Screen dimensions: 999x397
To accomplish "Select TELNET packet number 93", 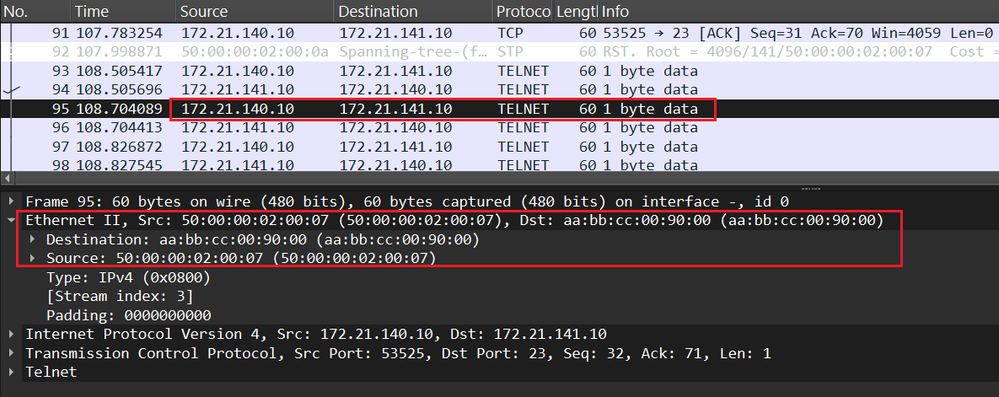I will pos(500,71).
